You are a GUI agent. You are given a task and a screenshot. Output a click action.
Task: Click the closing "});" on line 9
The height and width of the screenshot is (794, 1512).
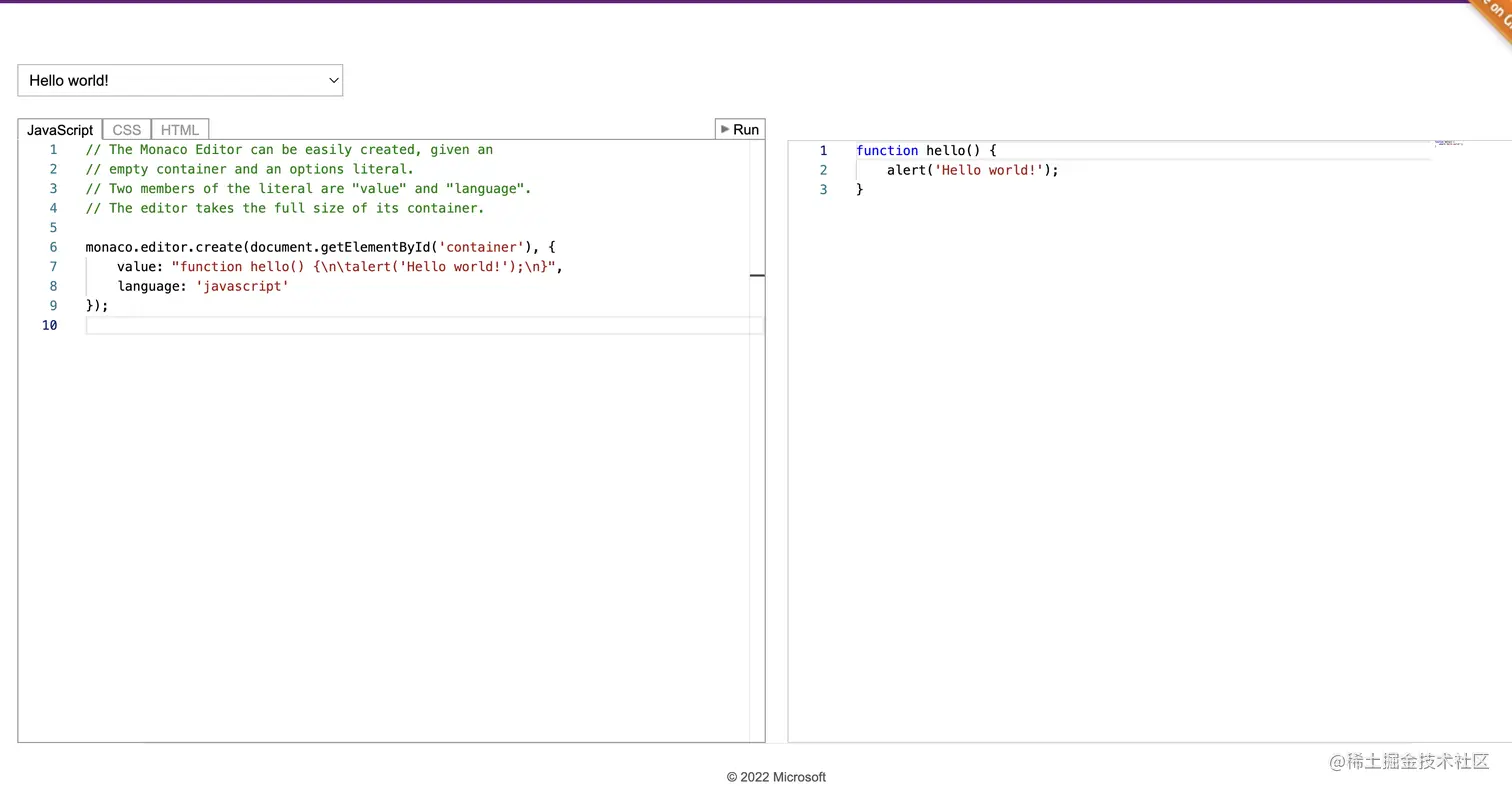point(97,306)
